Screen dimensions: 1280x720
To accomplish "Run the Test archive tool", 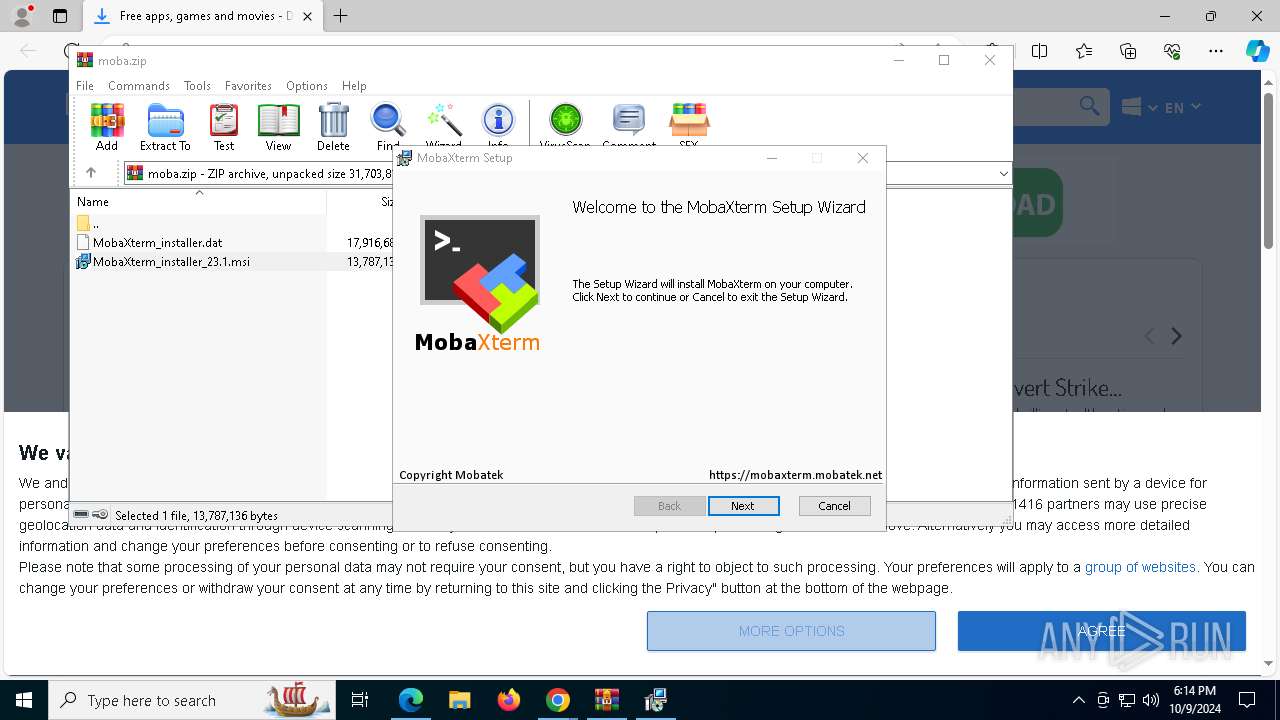I will (224, 127).
